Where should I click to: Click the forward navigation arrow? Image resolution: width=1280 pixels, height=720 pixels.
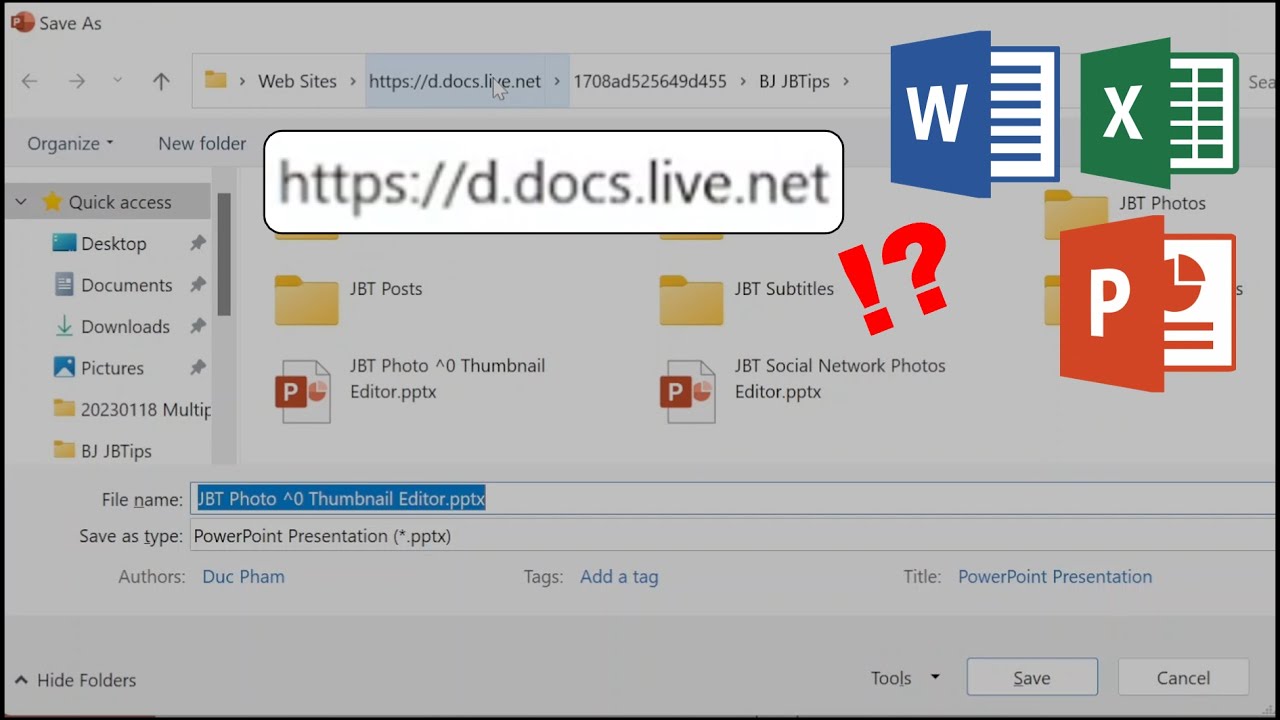[77, 82]
